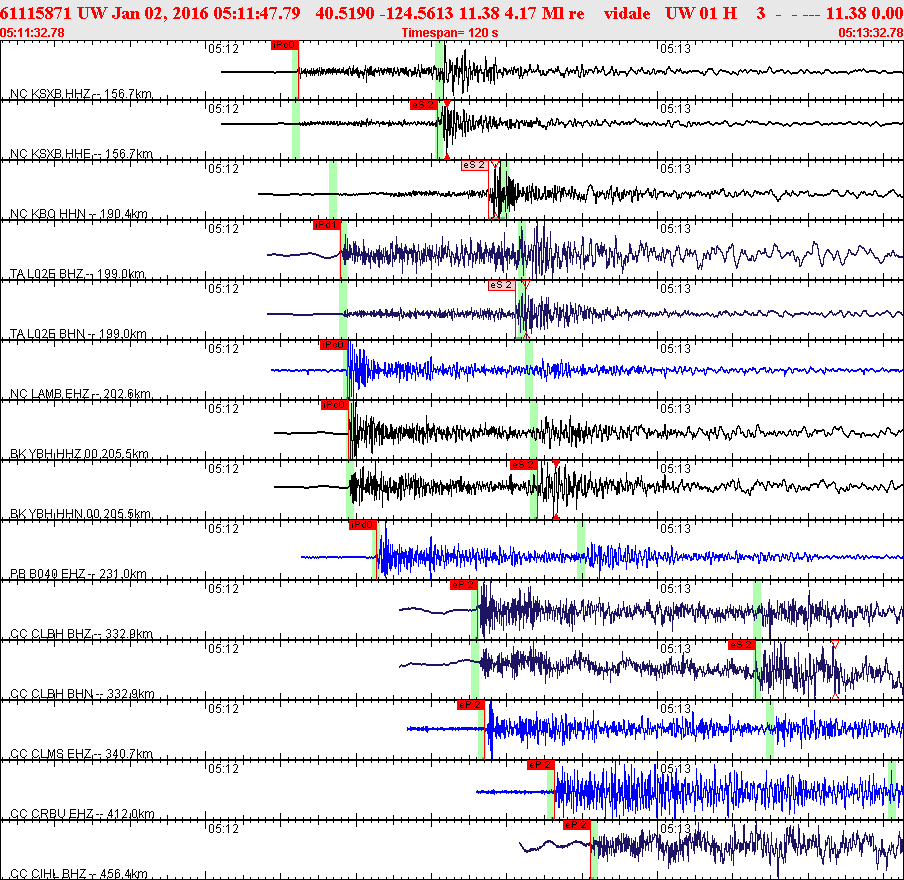Click the '05:13' time tick on CIHL BHZ row
This screenshot has height=880, width=904.
[675, 828]
